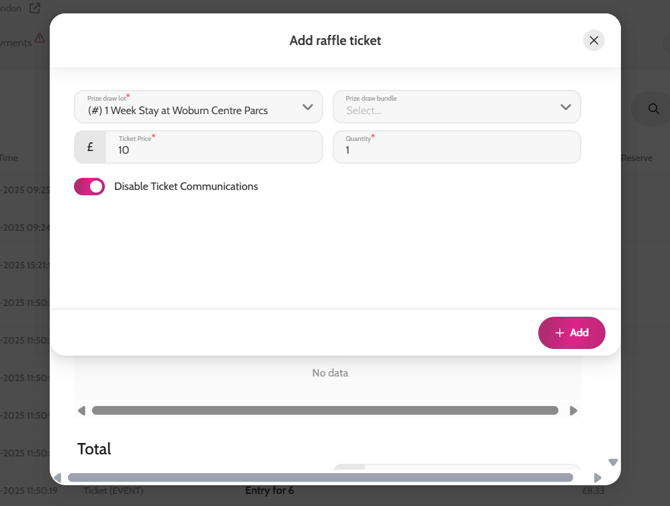Expand the Prize draw bundle chevron
This screenshot has height=506, width=670.
pos(565,107)
